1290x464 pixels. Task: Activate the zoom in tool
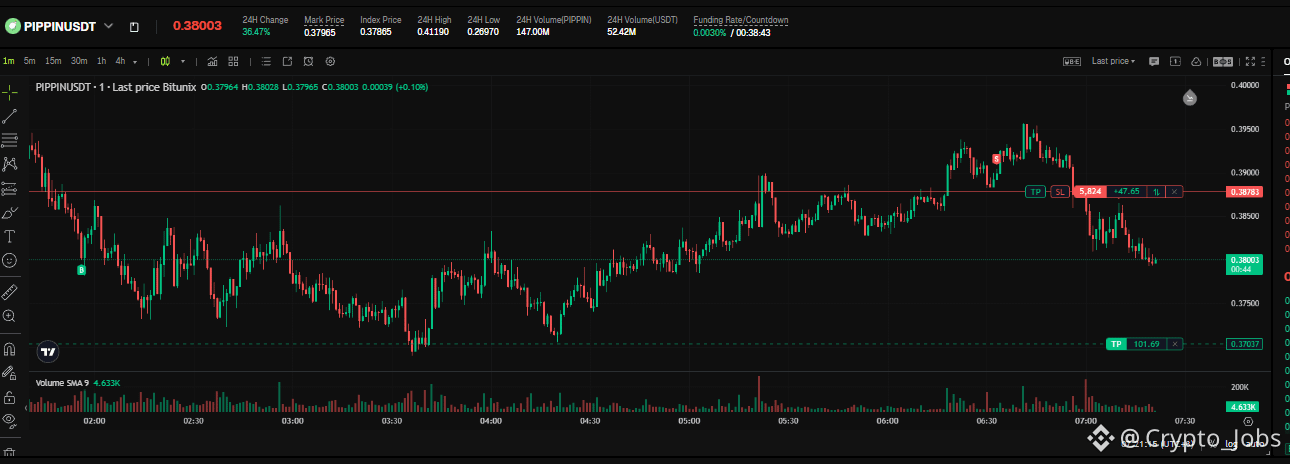click(x=10, y=316)
